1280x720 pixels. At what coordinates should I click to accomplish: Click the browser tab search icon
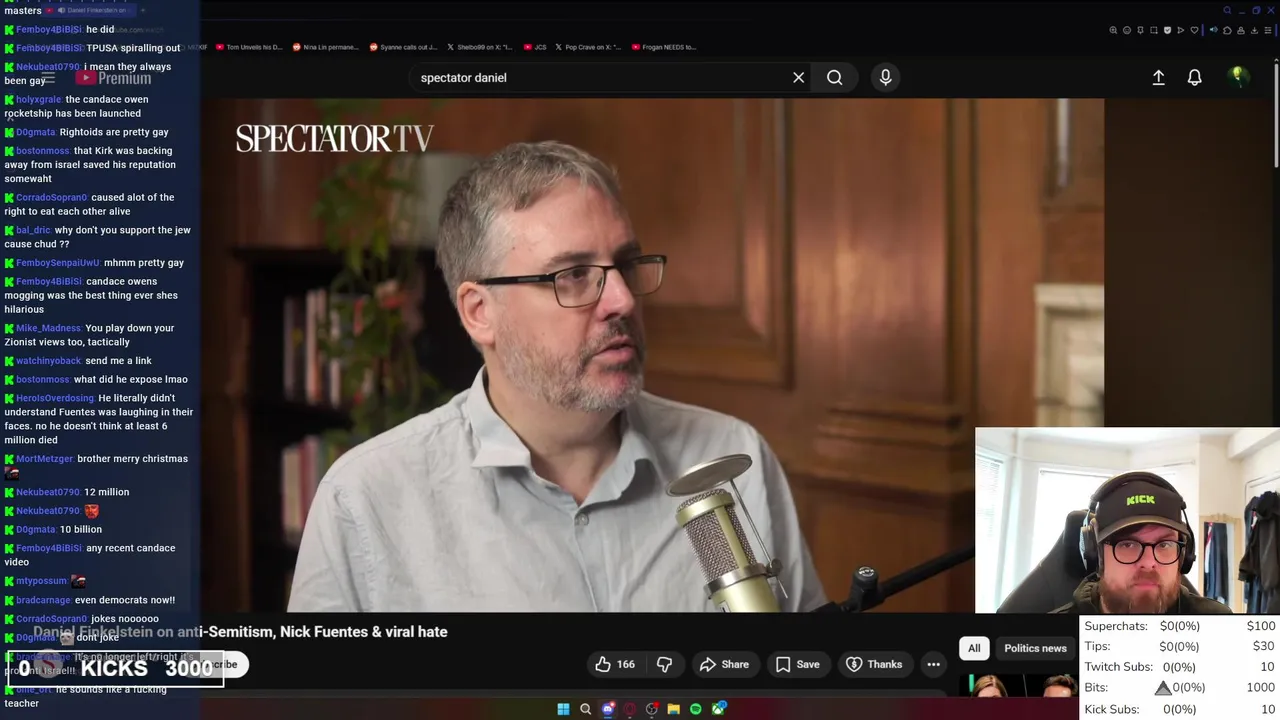(1227, 10)
